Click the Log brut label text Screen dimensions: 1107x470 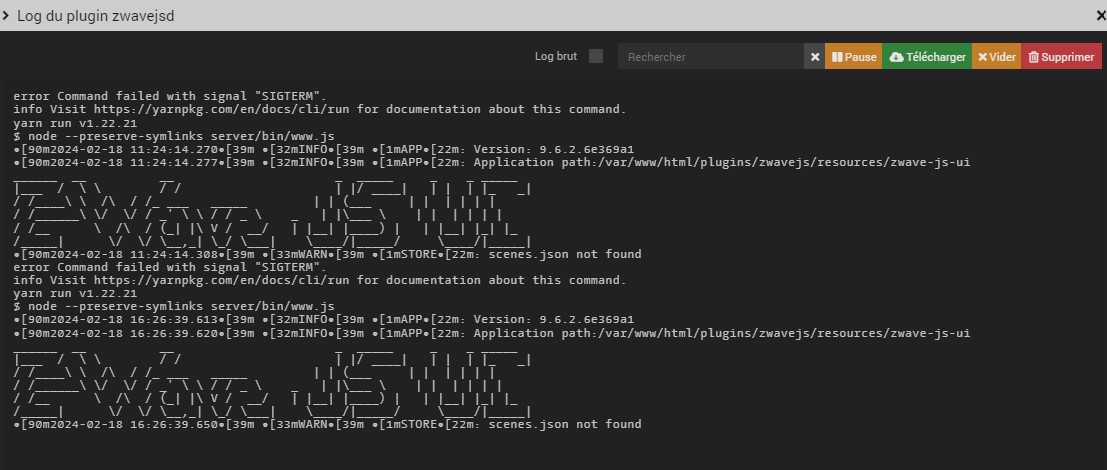click(556, 56)
